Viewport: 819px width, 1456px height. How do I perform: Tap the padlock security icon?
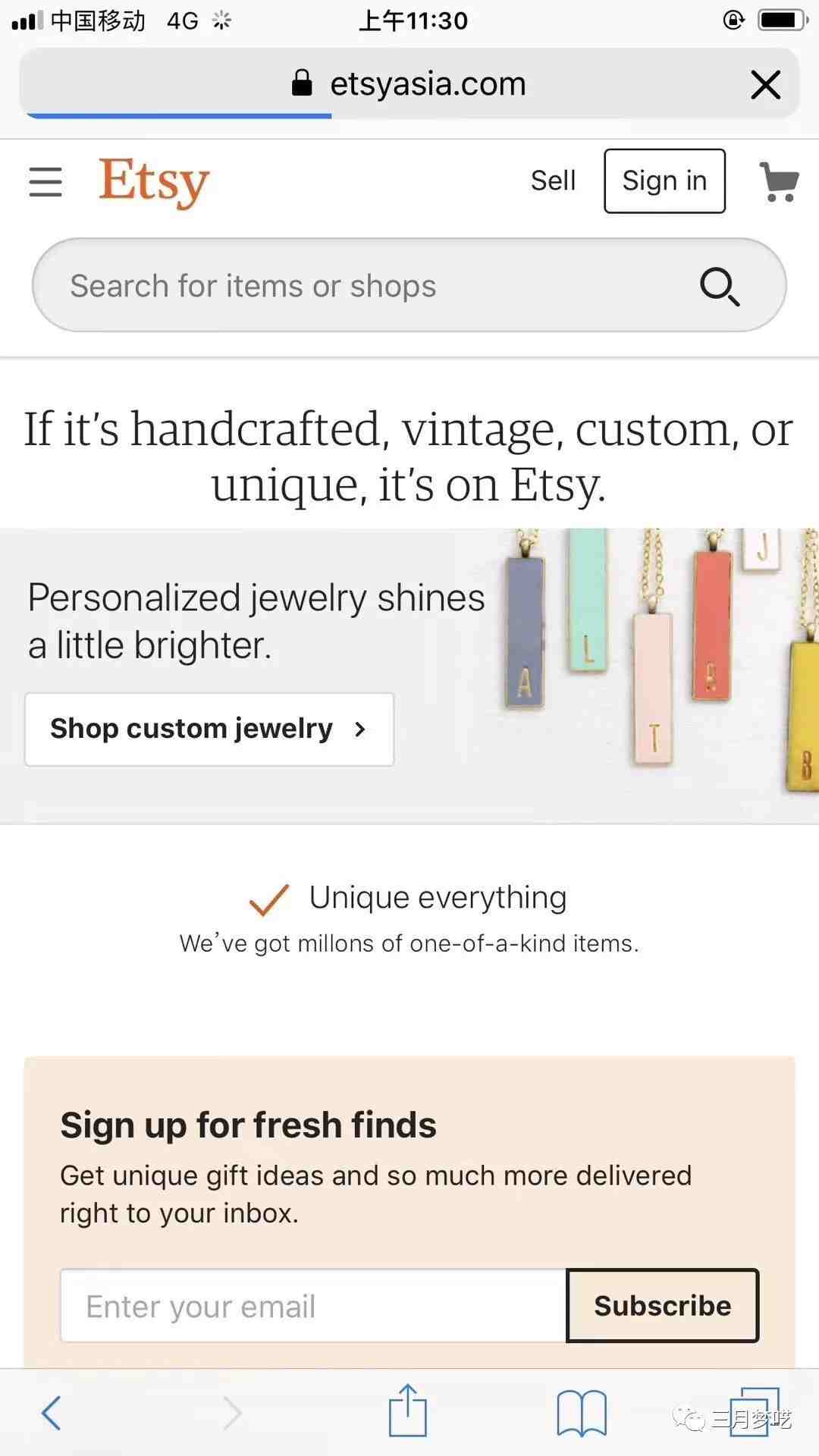click(x=302, y=83)
